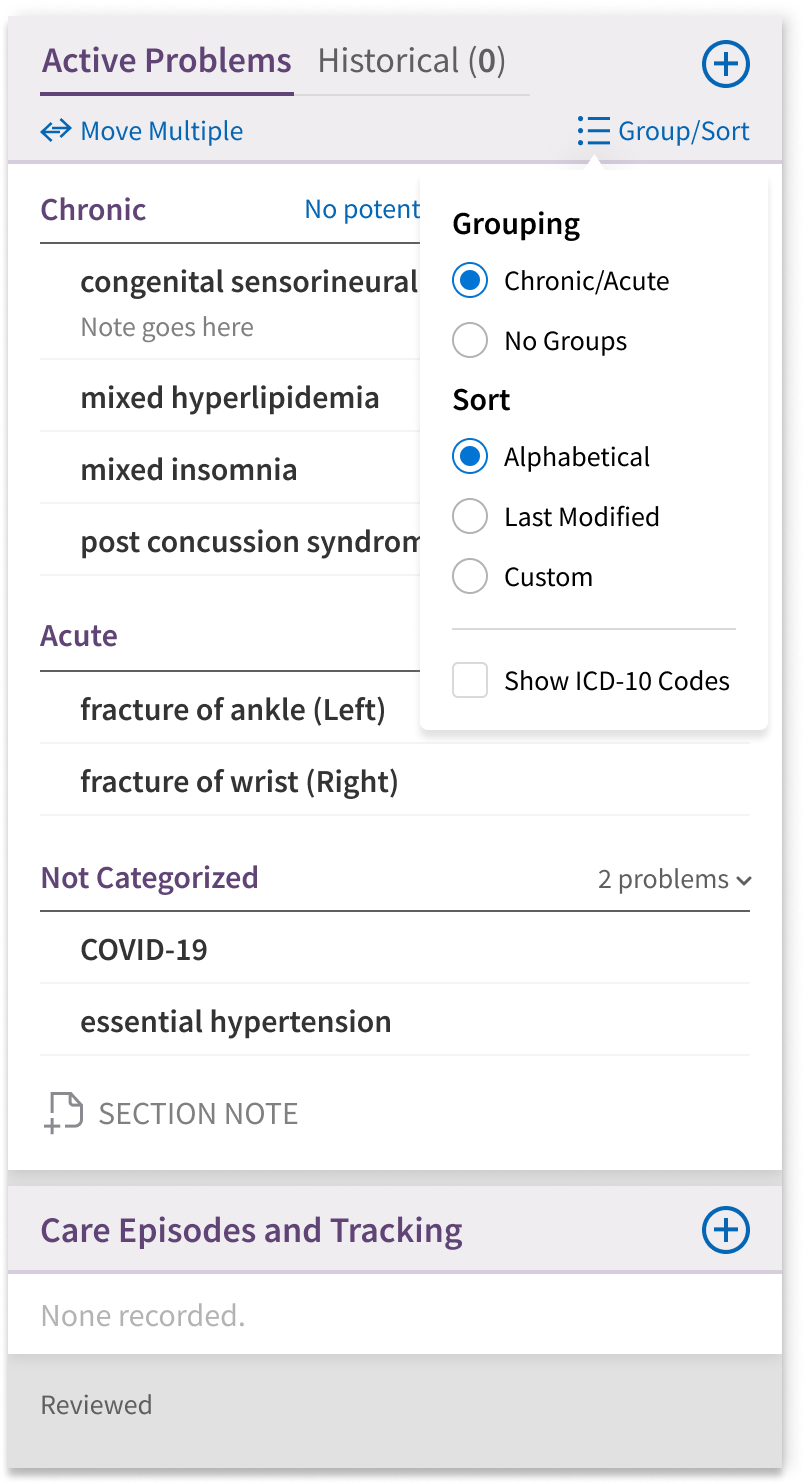Enable Show ICD-10 Codes checkbox
Image resolution: width=806 pixels, height=1484 pixels.
[470, 681]
